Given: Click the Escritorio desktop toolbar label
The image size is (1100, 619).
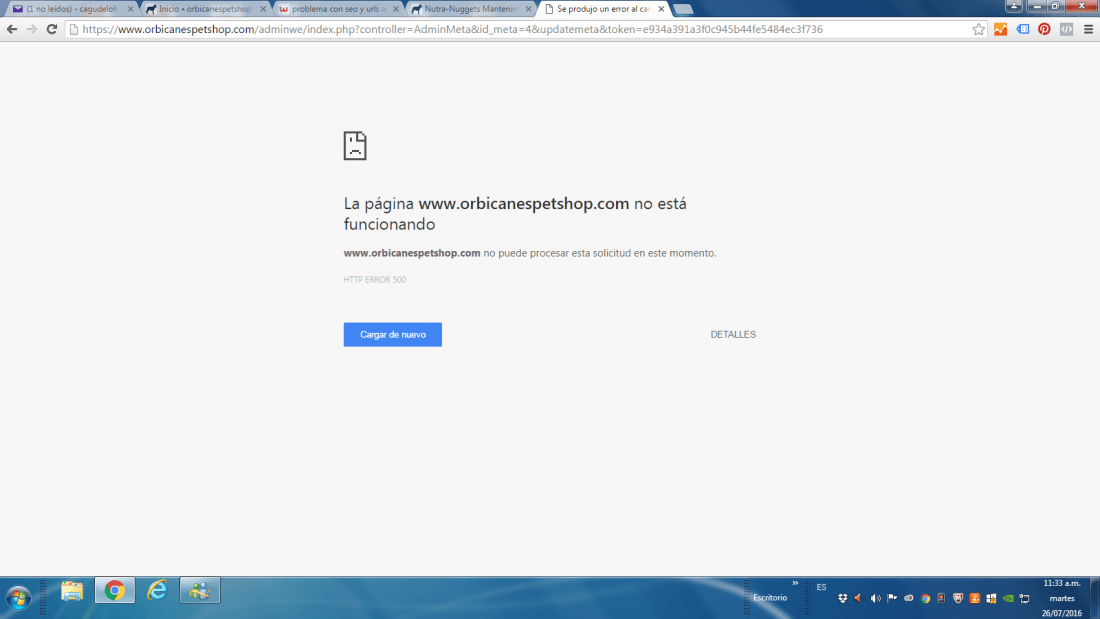Looking at the screenshot, I should coord(770,598).
